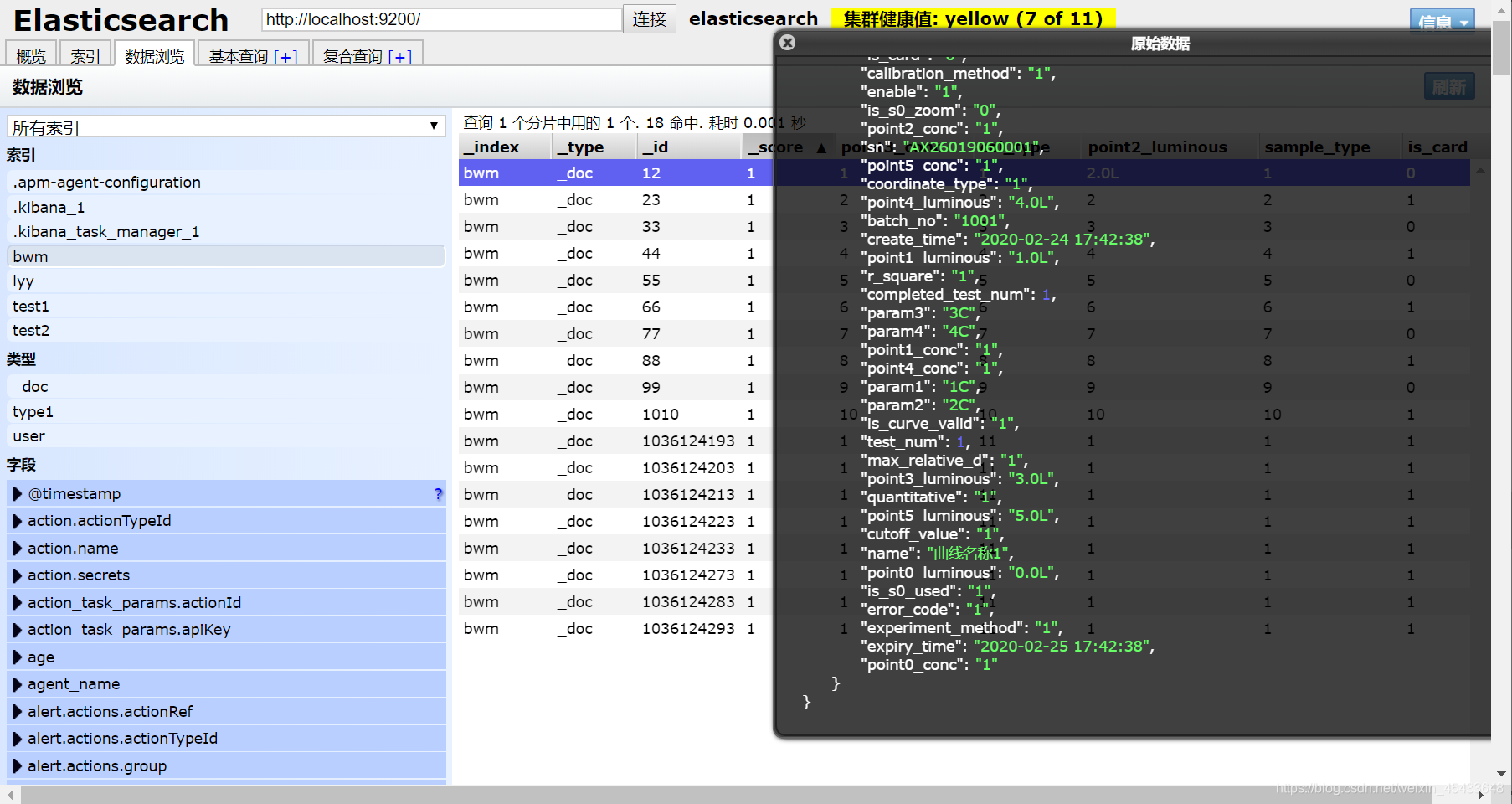Expand the age field
Screen dimensions: 1512x804
click(x=18, y=657)
